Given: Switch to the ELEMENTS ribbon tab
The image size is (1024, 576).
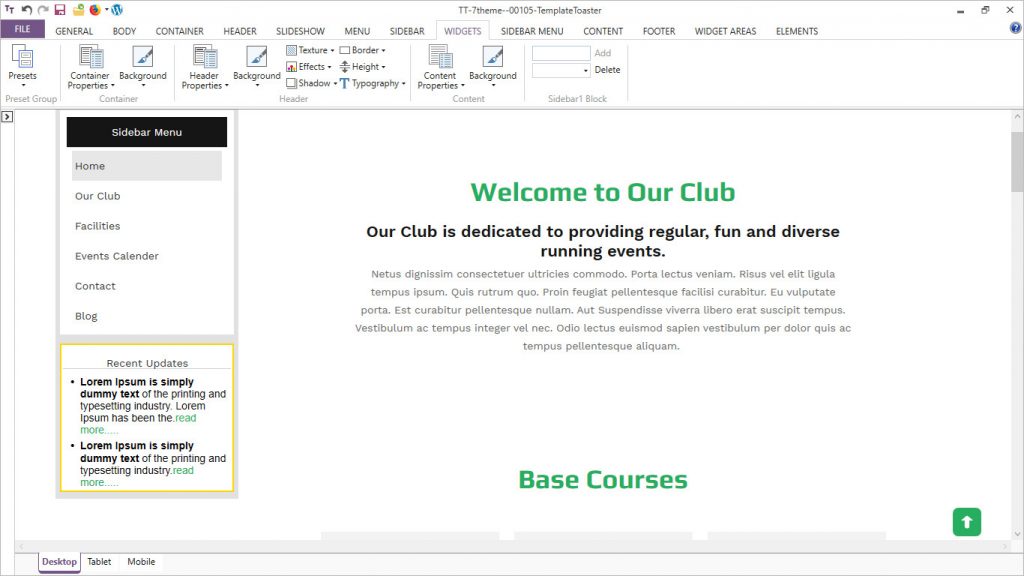Looking at the screenshot, I should coord(797,31).
